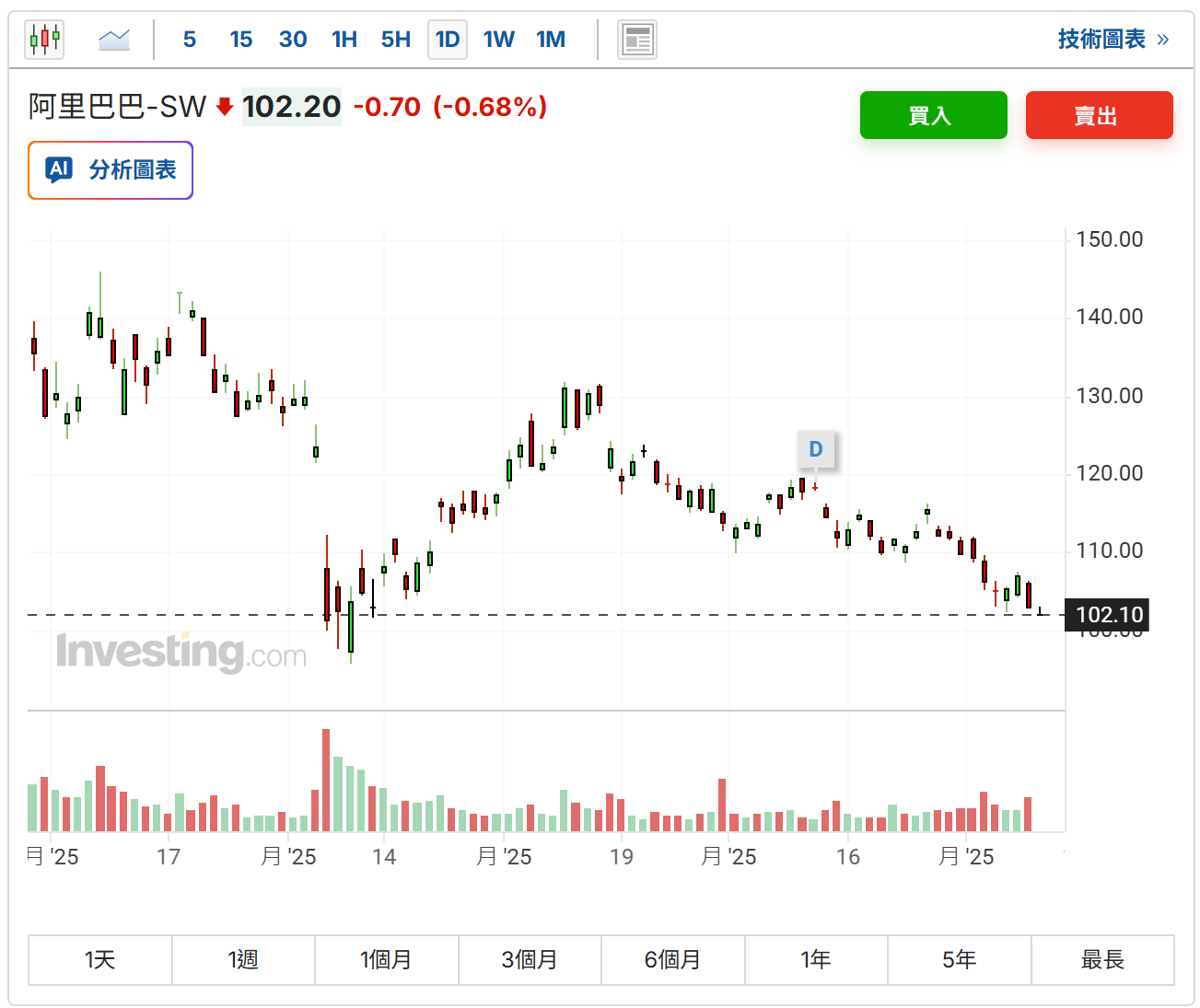Screen dimensions: 1200x1008
Task: Click the 17 date label on axis
Action: pyautogui.click(x=169, y=857)
